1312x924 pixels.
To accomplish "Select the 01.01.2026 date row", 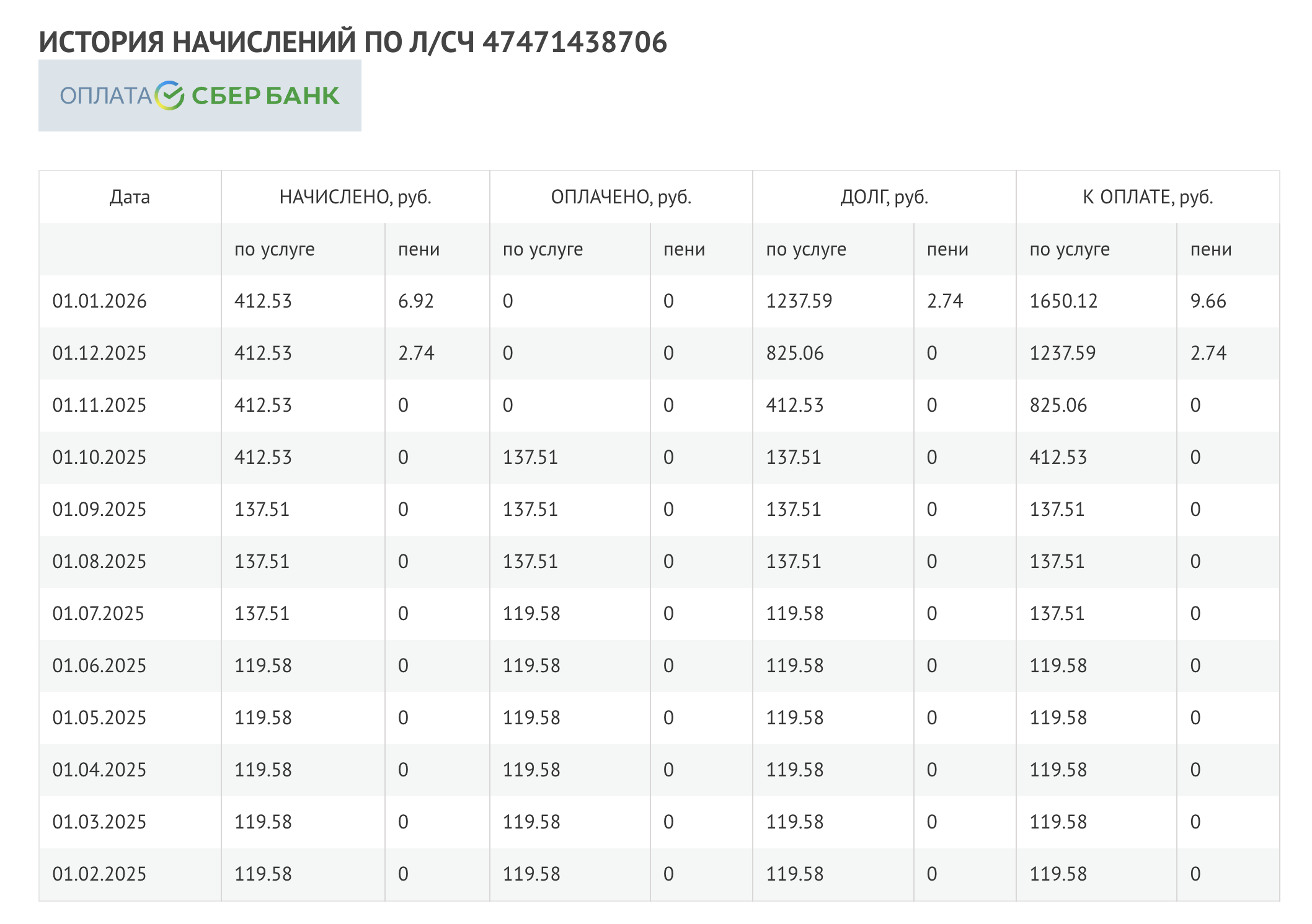I will click(99, 301).
